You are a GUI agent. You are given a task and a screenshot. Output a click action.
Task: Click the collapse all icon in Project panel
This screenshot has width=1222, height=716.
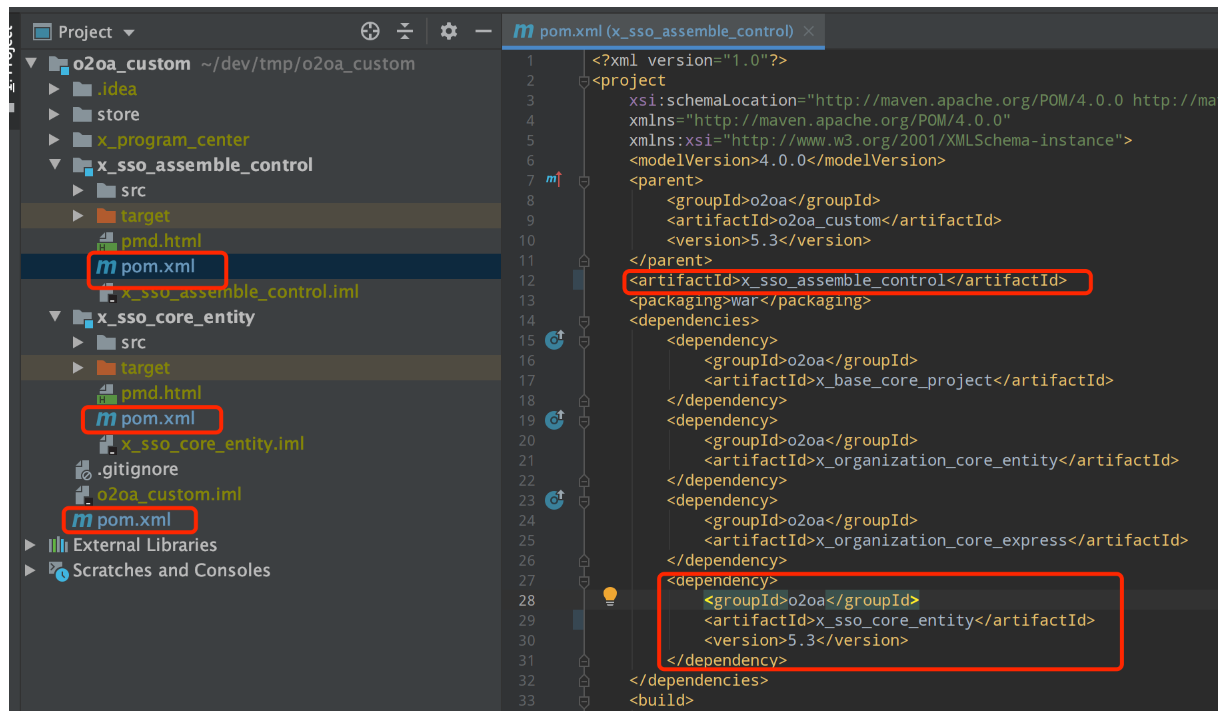(405, 31)
